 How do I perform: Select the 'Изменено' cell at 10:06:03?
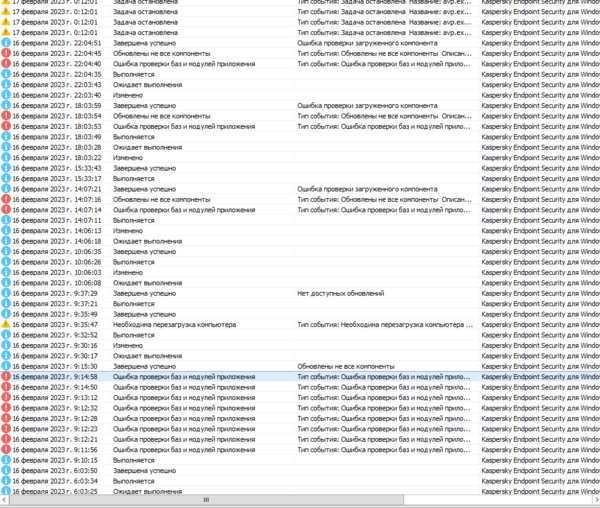[128, 272]
